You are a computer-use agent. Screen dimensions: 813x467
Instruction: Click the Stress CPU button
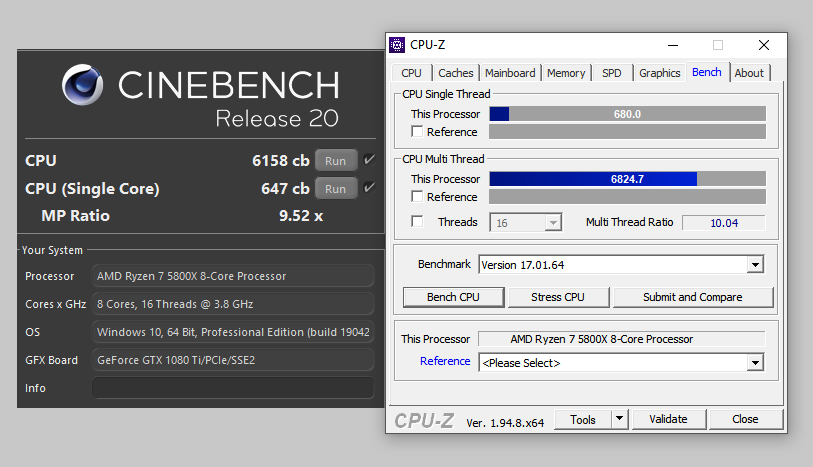click(x=558, y=297)
